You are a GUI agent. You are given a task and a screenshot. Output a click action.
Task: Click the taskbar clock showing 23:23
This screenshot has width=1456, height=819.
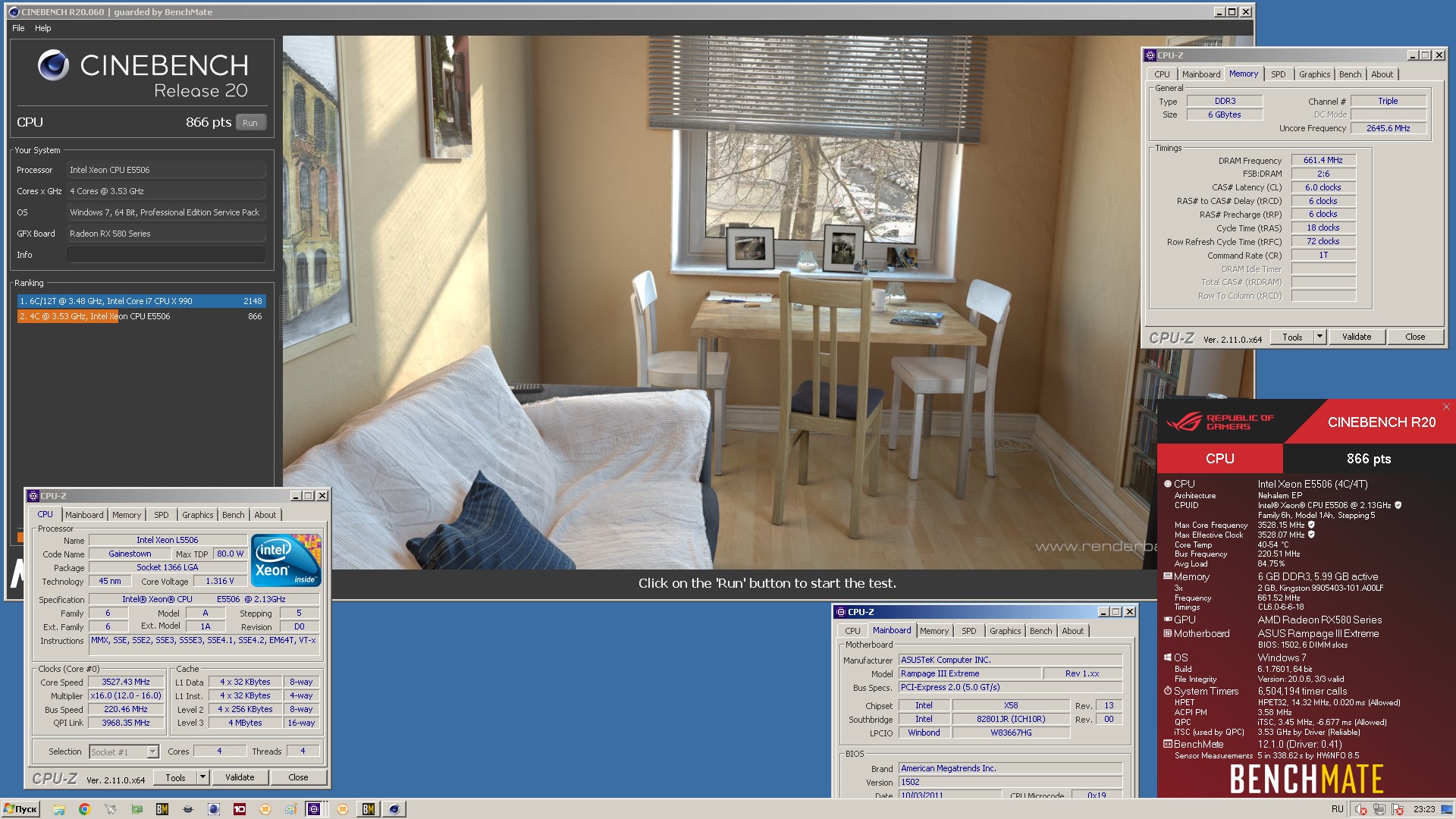(1424, 809)
